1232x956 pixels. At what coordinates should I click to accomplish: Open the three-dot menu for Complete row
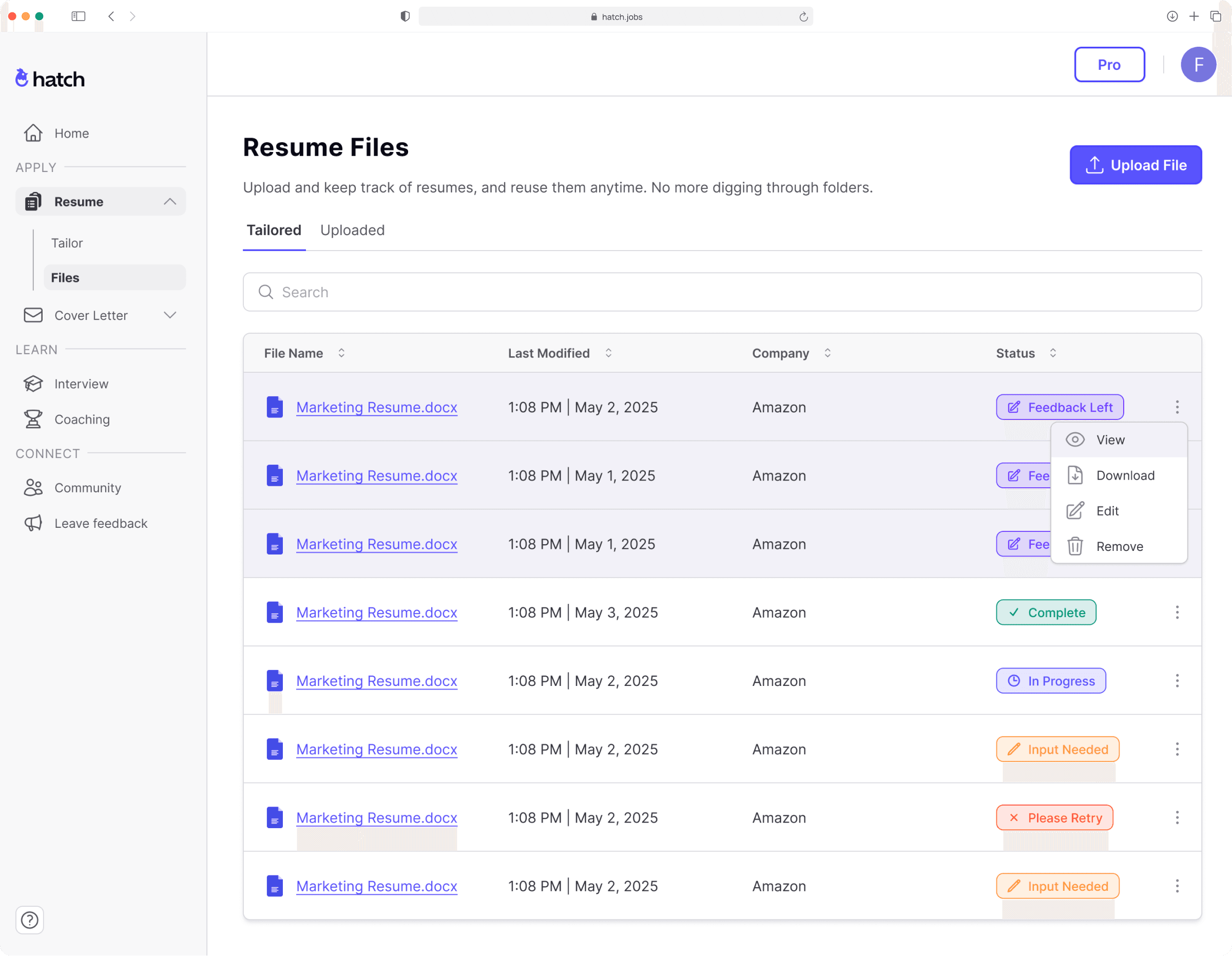point(1177,613)
